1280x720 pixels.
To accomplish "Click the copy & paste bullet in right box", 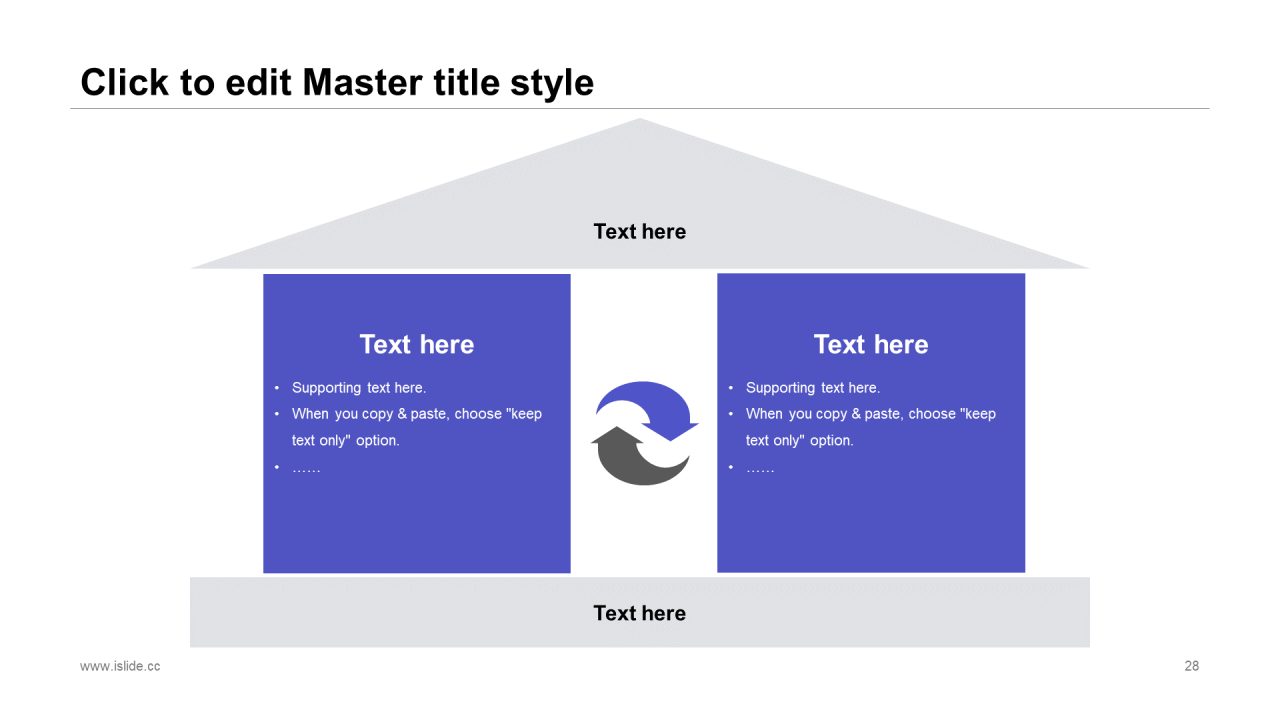I will point(871,427).
